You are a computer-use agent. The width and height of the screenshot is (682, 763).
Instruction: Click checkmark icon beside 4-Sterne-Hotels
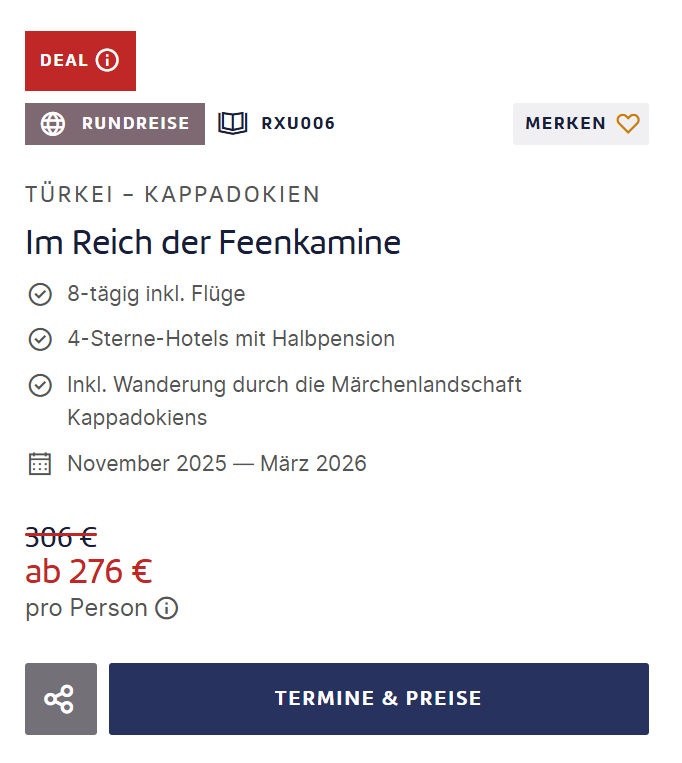pos(40,339)
